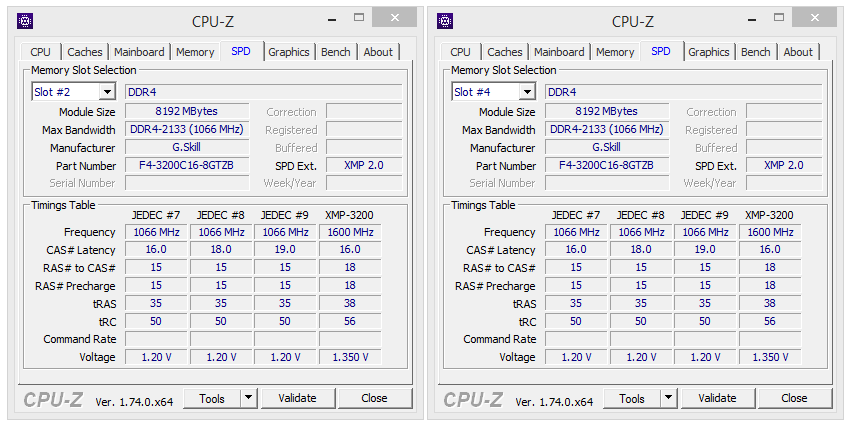Click JEDEC #7 voltage 1.20 V in right window
Image resolution: width=849 pixels, height=423 pixels.
[576, 357]
